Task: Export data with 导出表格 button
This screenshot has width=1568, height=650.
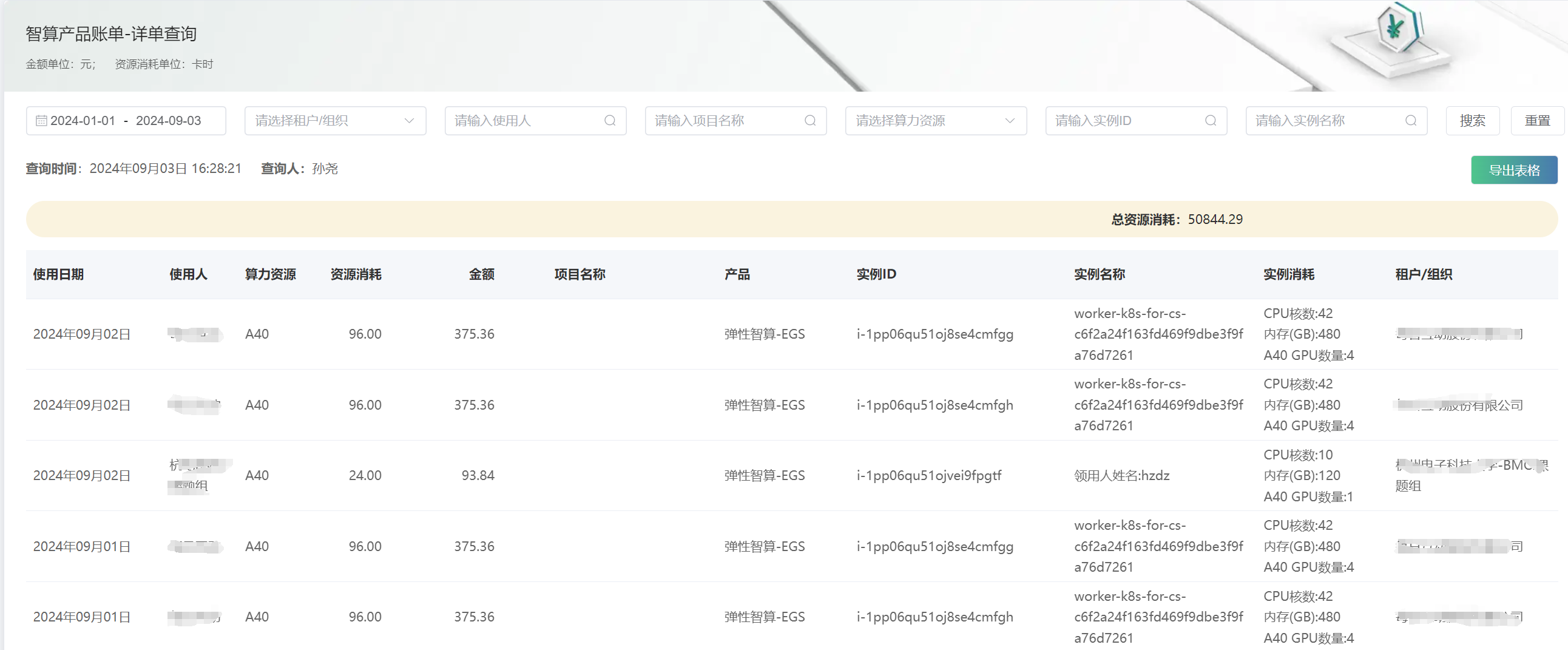Action: point(1513,171)
